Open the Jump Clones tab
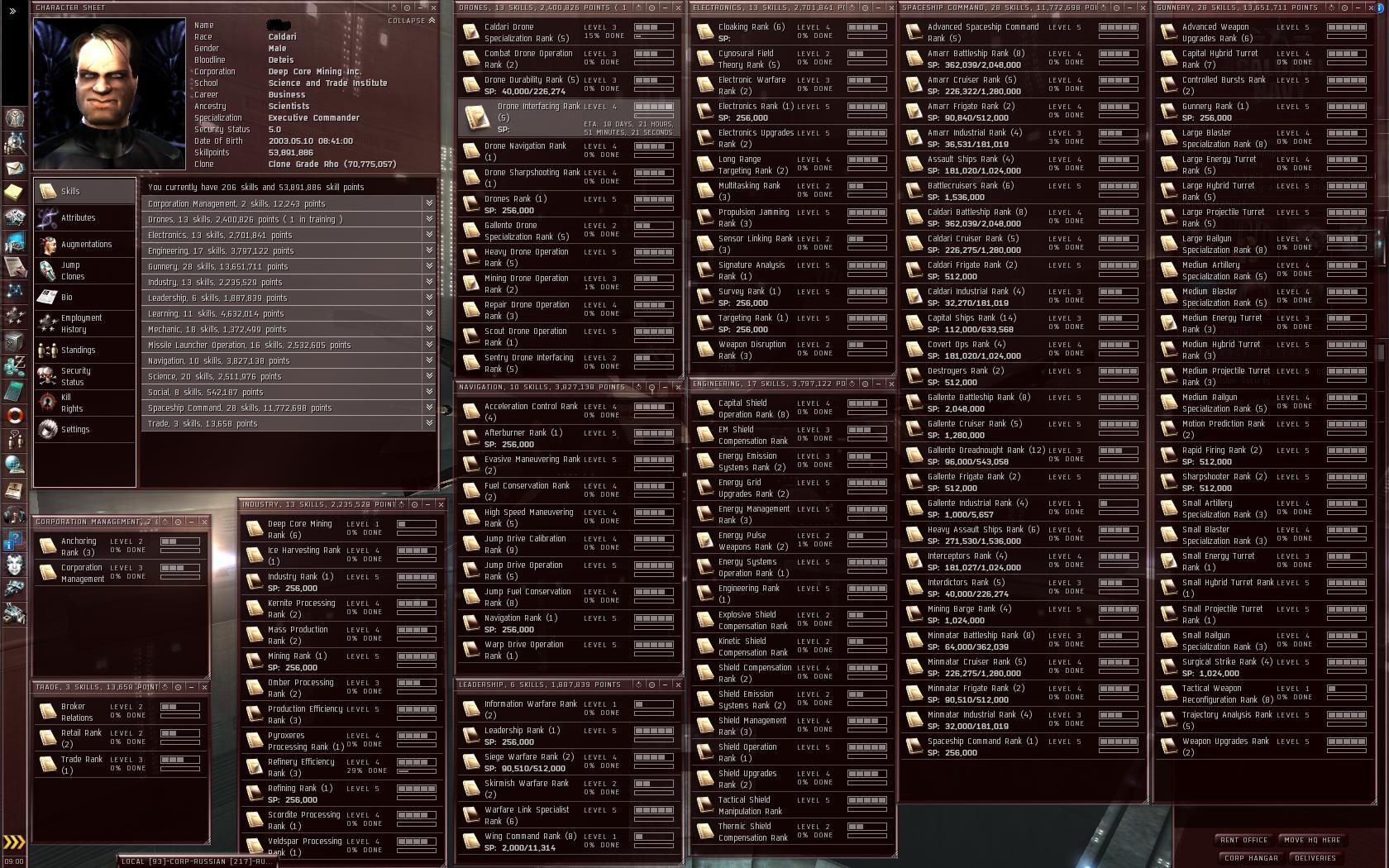Viewport: 1389px width, 868px height. pos(85,270)
